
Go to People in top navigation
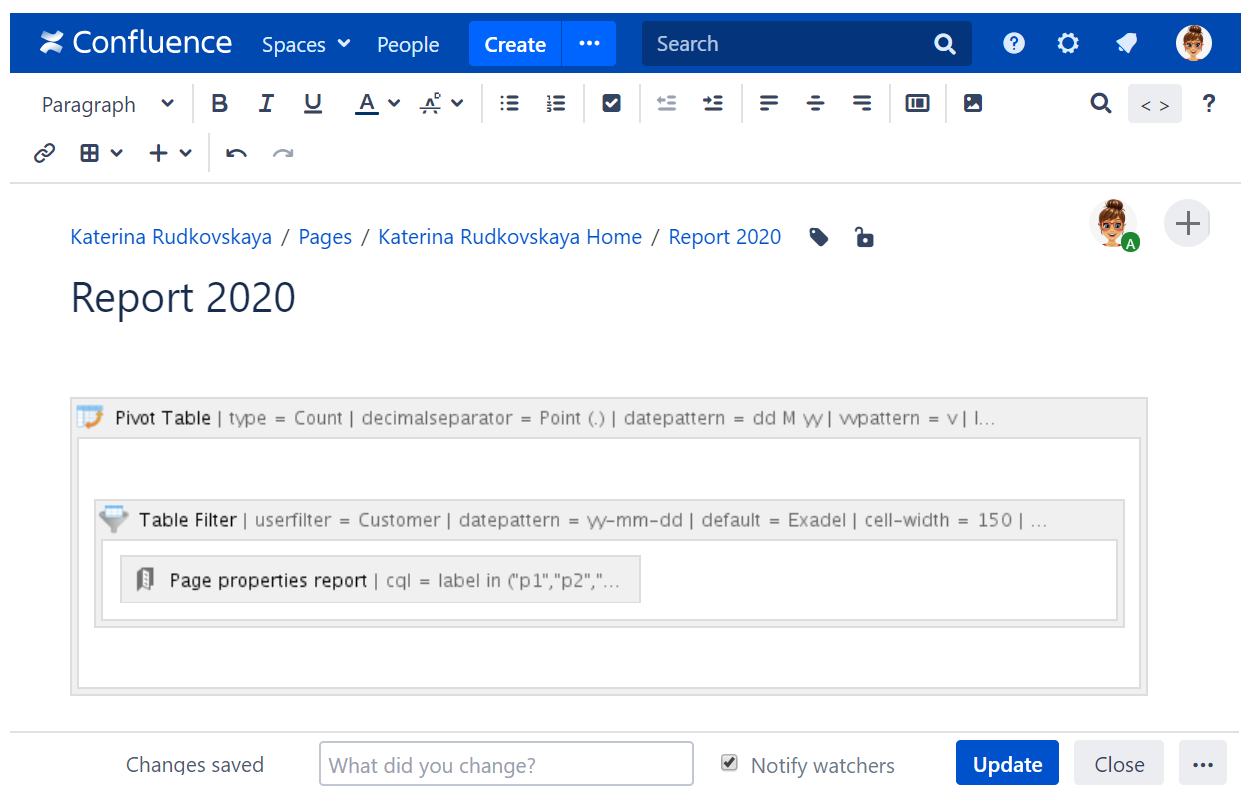[x=408, y=44]
